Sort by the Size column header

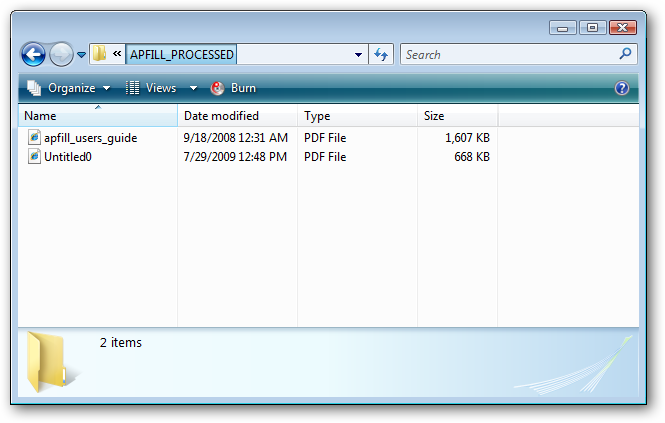[458, 115]
